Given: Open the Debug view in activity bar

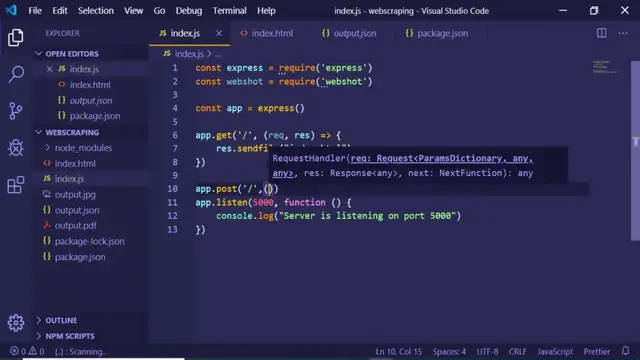Looking at the screenshot, I should point(16,147).
